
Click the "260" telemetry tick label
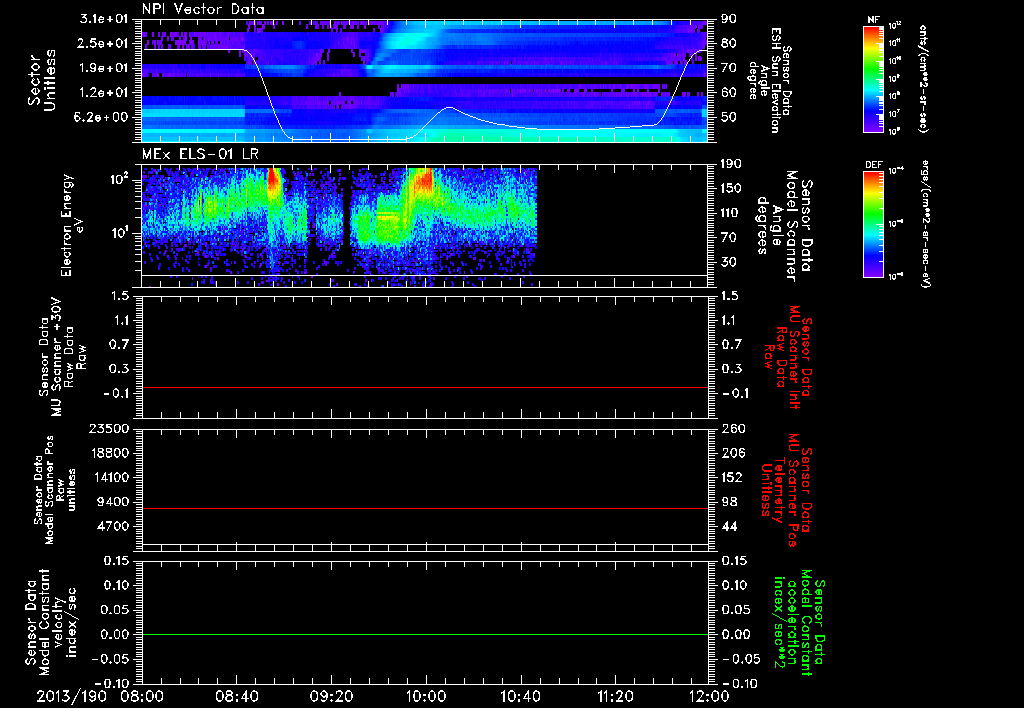click(732, 428)
